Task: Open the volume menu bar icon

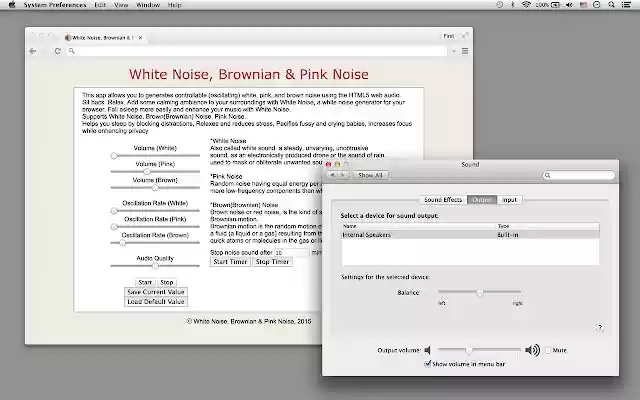Action: [x=569, y=5]
